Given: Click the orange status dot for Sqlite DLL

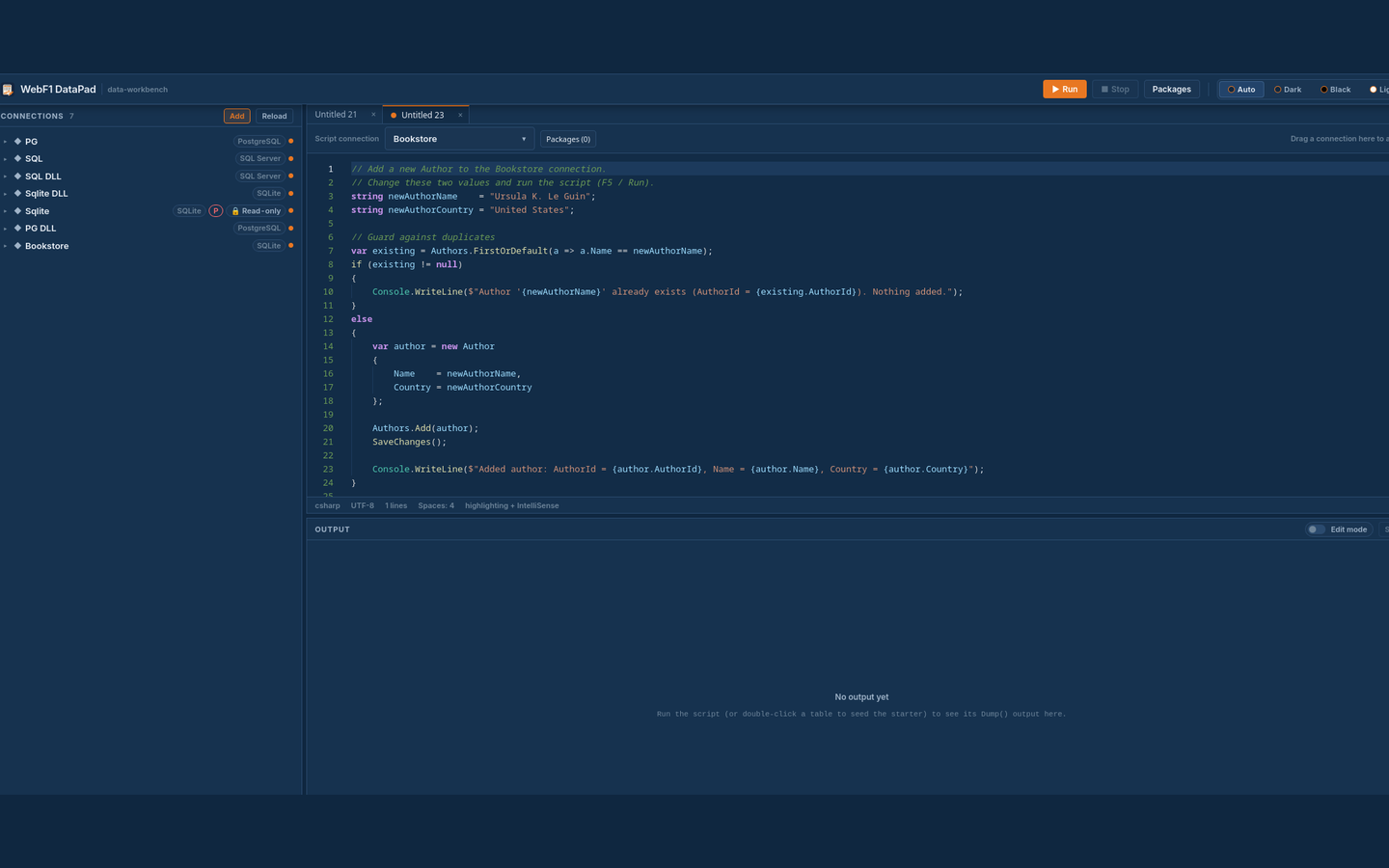Looking at the screenshot, I should 291,194.
